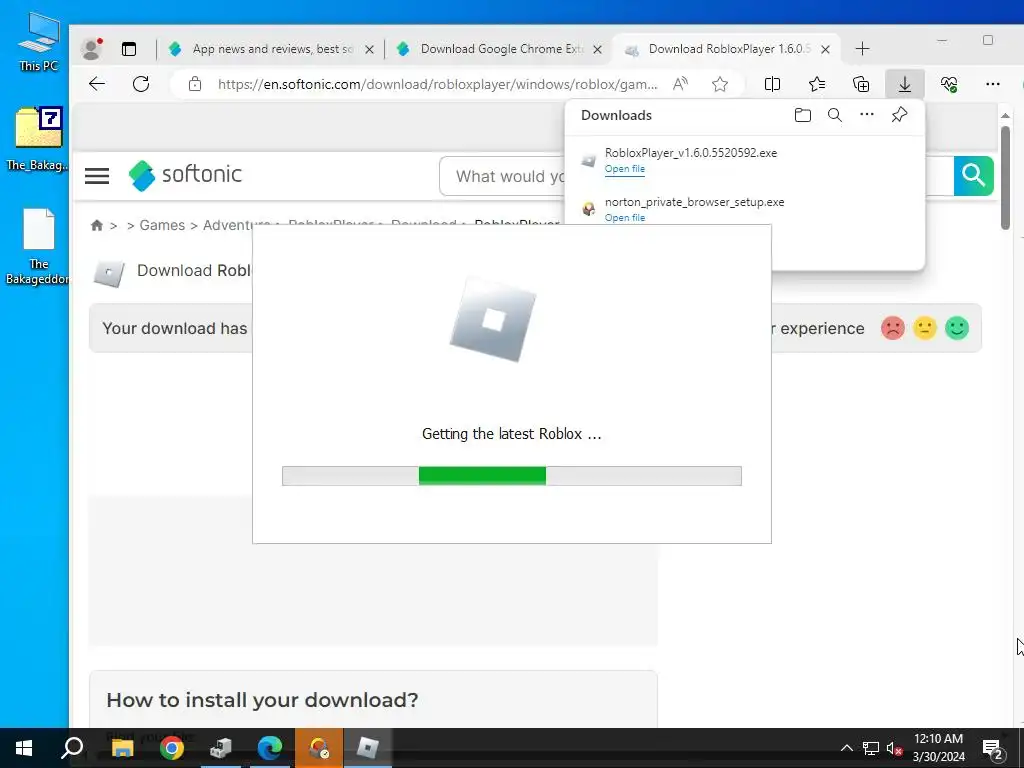
Task: Open downloads folder icon in Downloads panel
Action: click(x=803, y=115)
